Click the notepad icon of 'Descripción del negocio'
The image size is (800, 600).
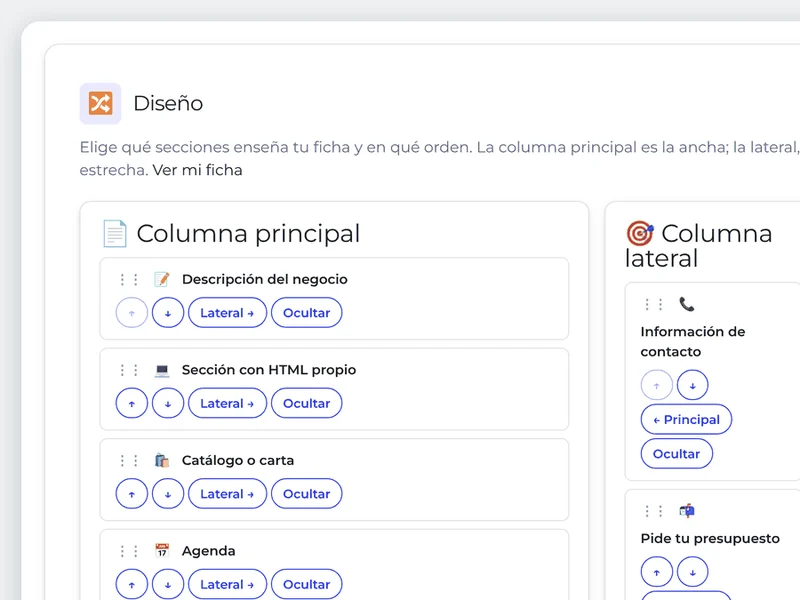[162, 280]
